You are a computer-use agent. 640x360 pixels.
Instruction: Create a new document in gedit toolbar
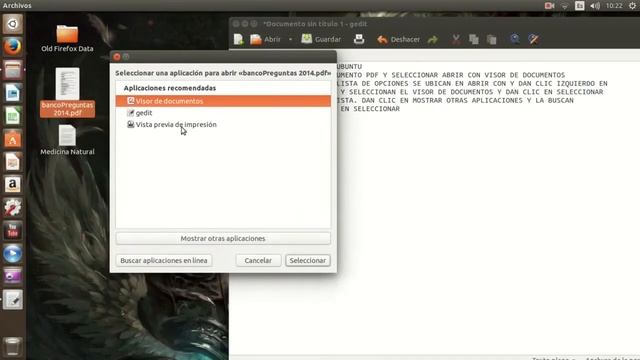238,39
